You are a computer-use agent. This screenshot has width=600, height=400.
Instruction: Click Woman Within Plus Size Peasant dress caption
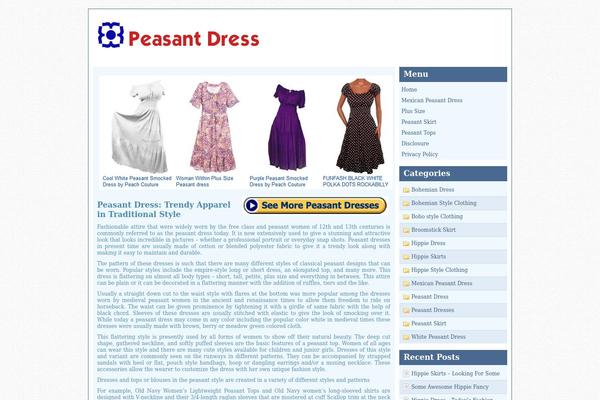click(x=204, y=181)
